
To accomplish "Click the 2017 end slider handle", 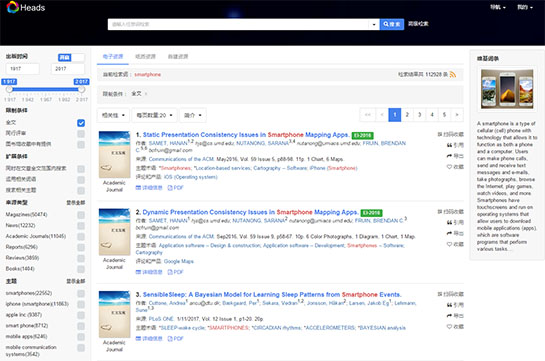I will coord(81,90).
